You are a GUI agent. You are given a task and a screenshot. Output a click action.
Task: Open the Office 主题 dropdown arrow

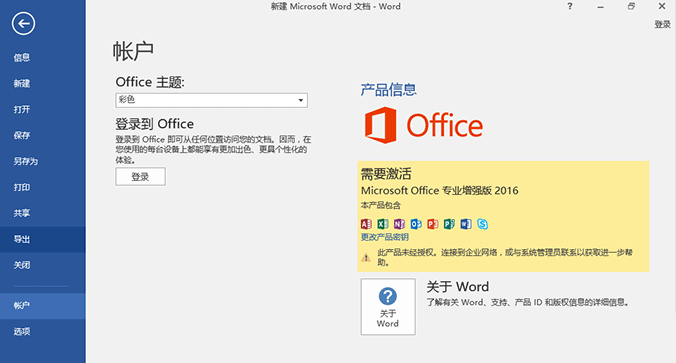301,100
